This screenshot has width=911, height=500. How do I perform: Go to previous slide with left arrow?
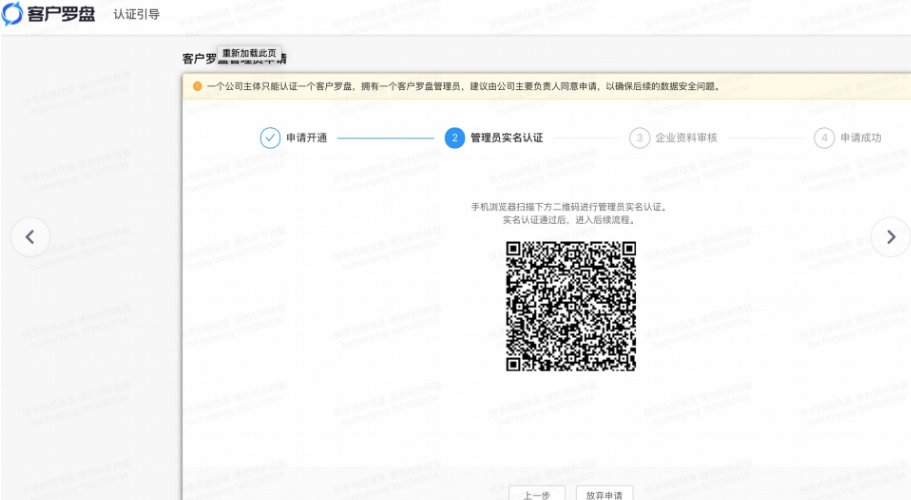(30, 237)
